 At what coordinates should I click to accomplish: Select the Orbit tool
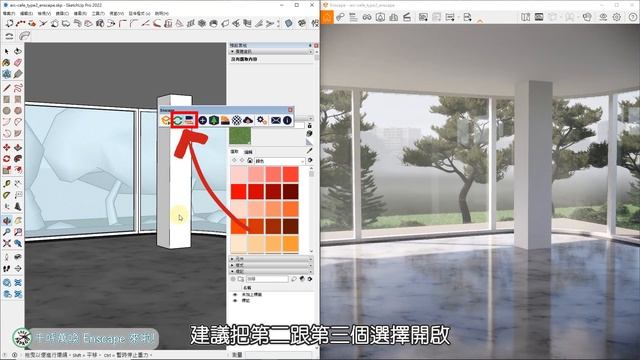(7, 221)
